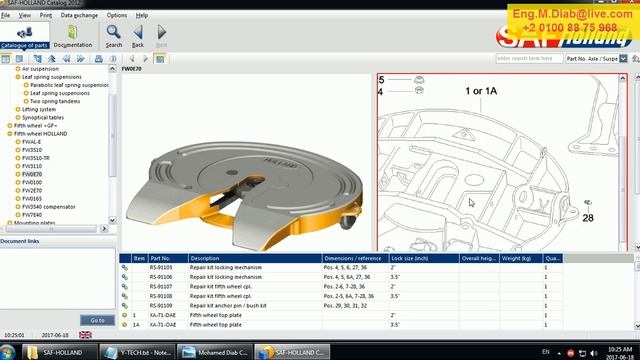Click the icon beside RS-91105 row
This screenshot has height=360, width=640.
[124, 268]
